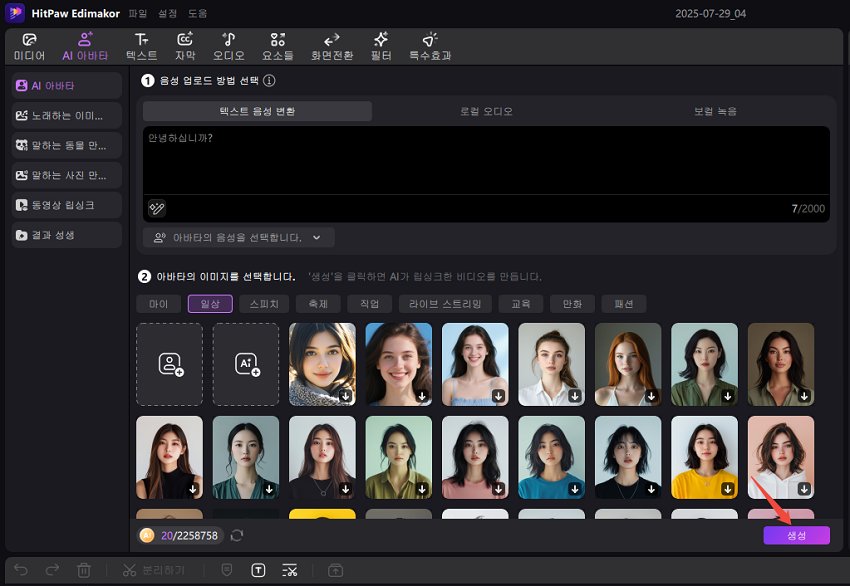850x586 pixels.
Task: Click the AI writing wand icon below the text box
Action: tap(157, 208)
